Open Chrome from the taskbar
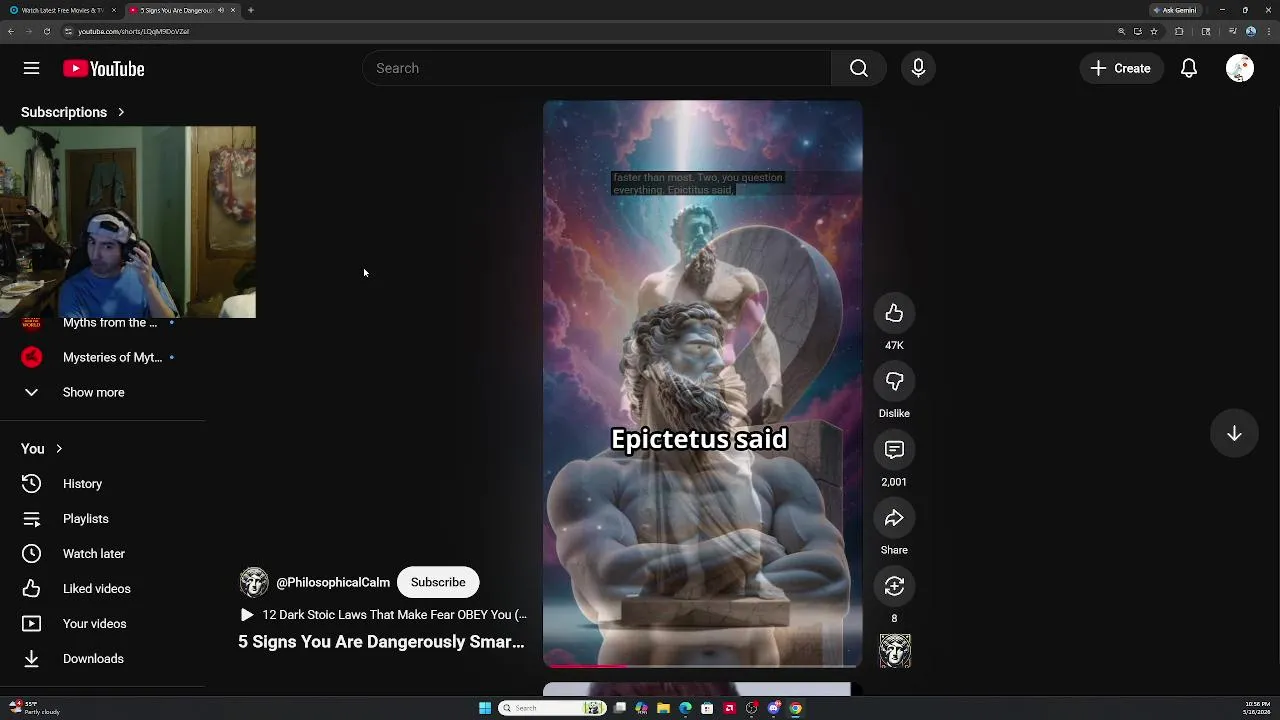The height and width of the screenshot is (720, 1280). point(795,708)
